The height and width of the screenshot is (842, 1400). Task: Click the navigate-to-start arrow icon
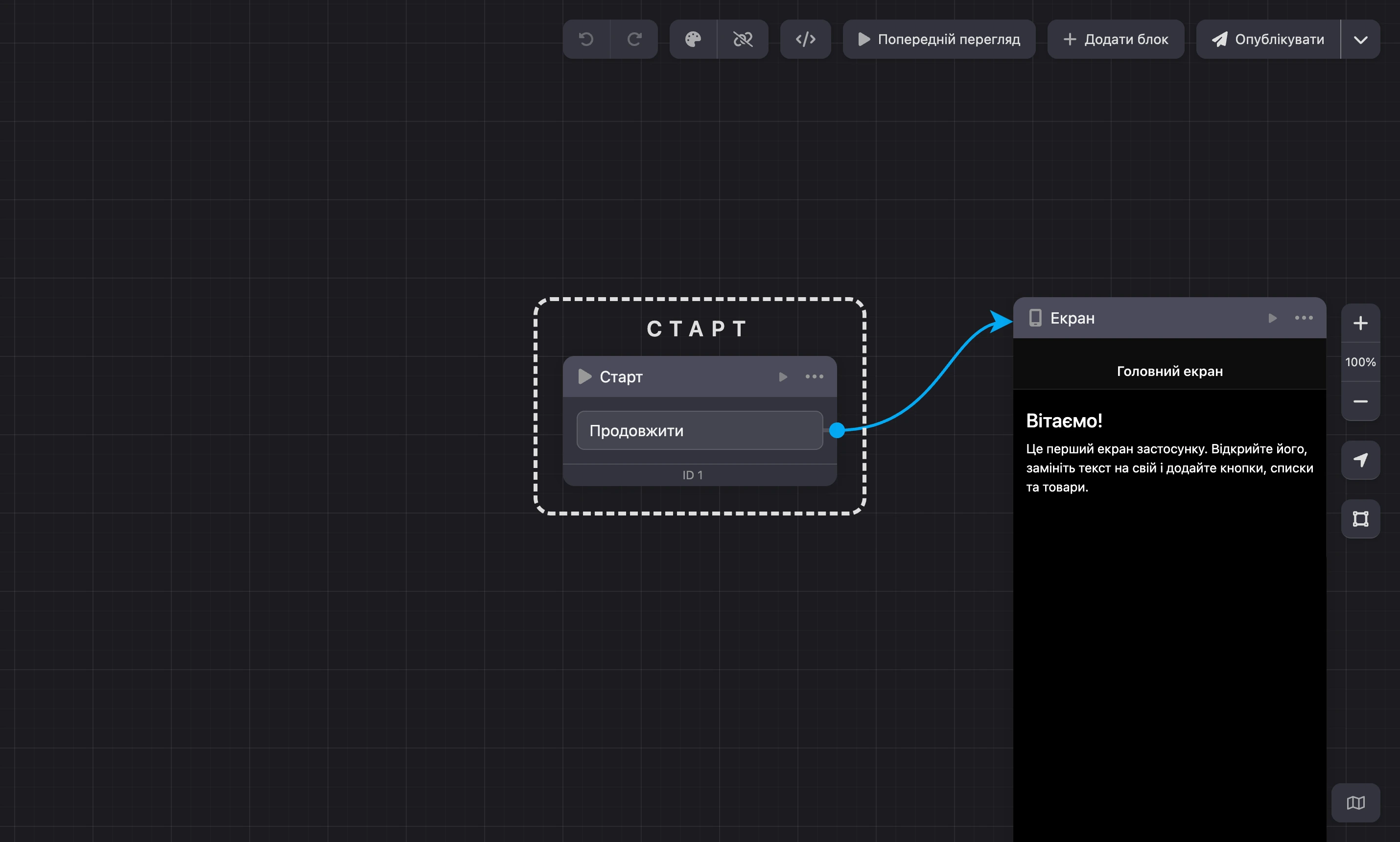pyautogui.click(x=1360, y=460)
